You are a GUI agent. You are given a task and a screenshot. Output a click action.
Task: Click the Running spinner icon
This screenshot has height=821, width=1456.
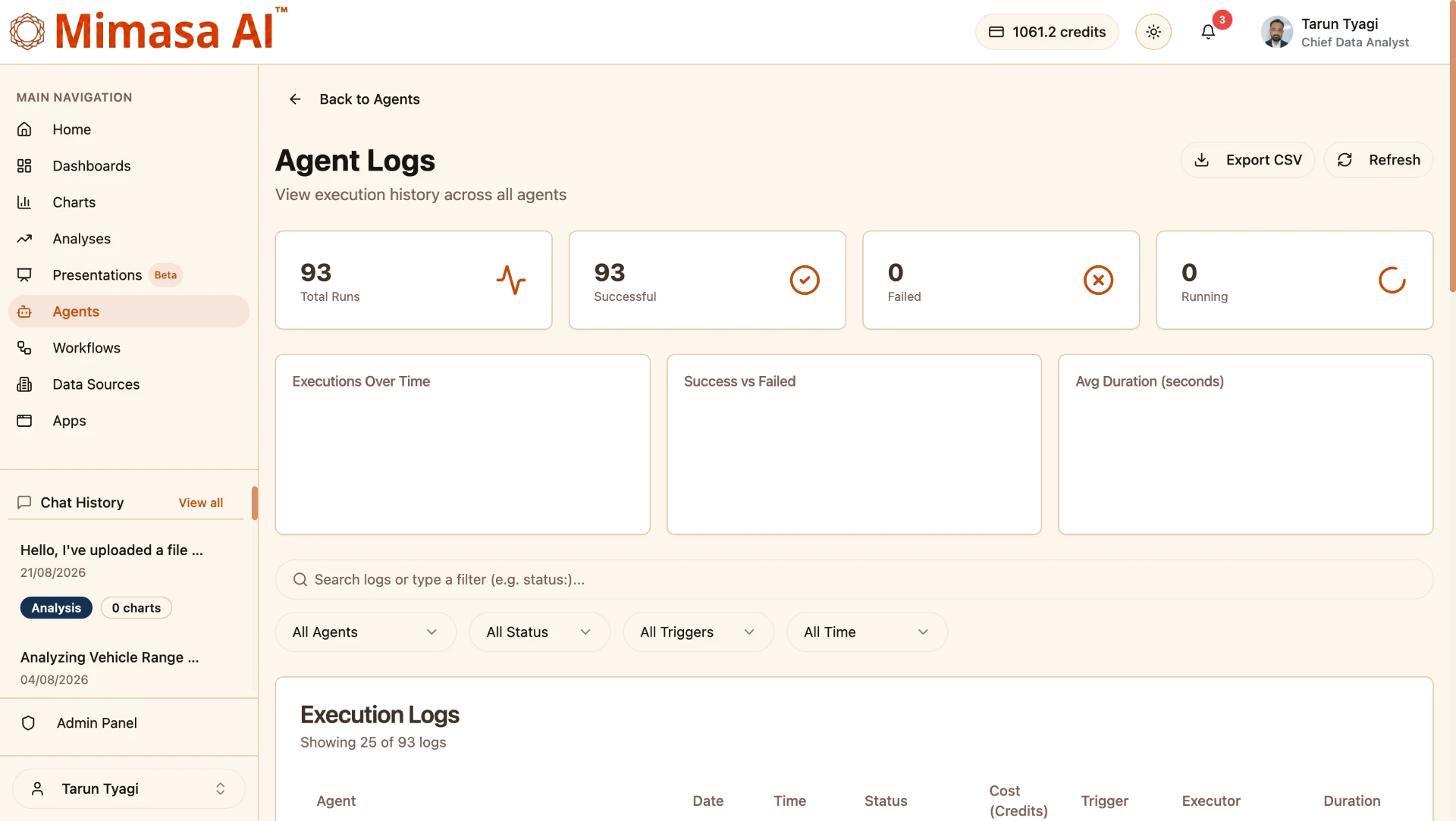tap(1392, 280)
